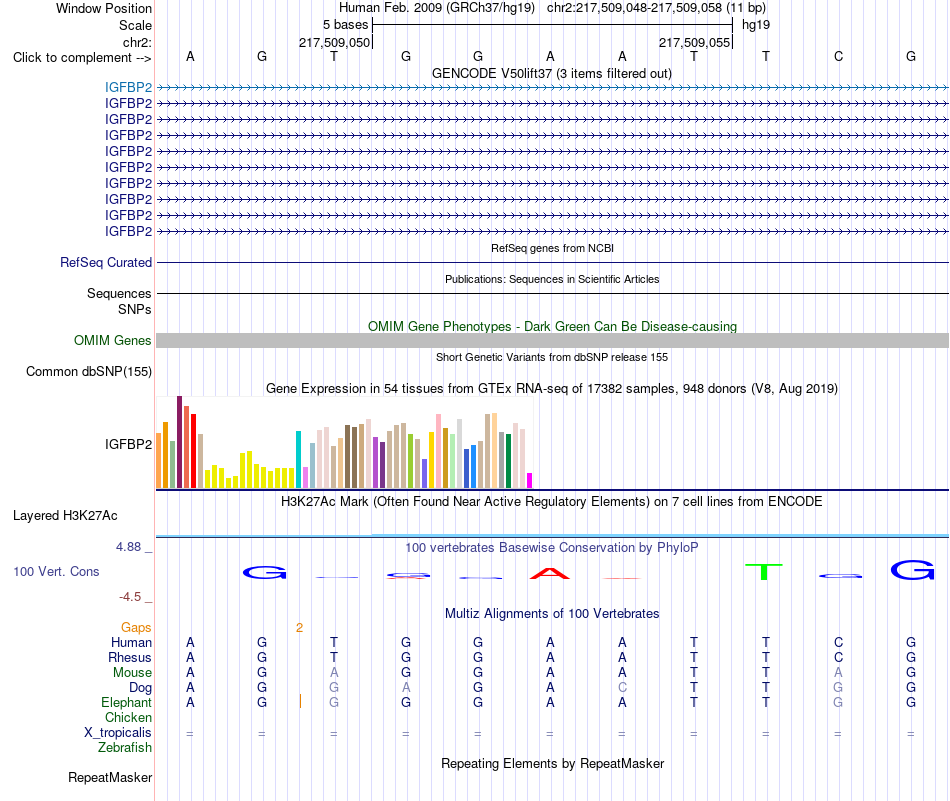Click the Zebrafish species label
Screen dimensions: 950x801
click(125, 748)
